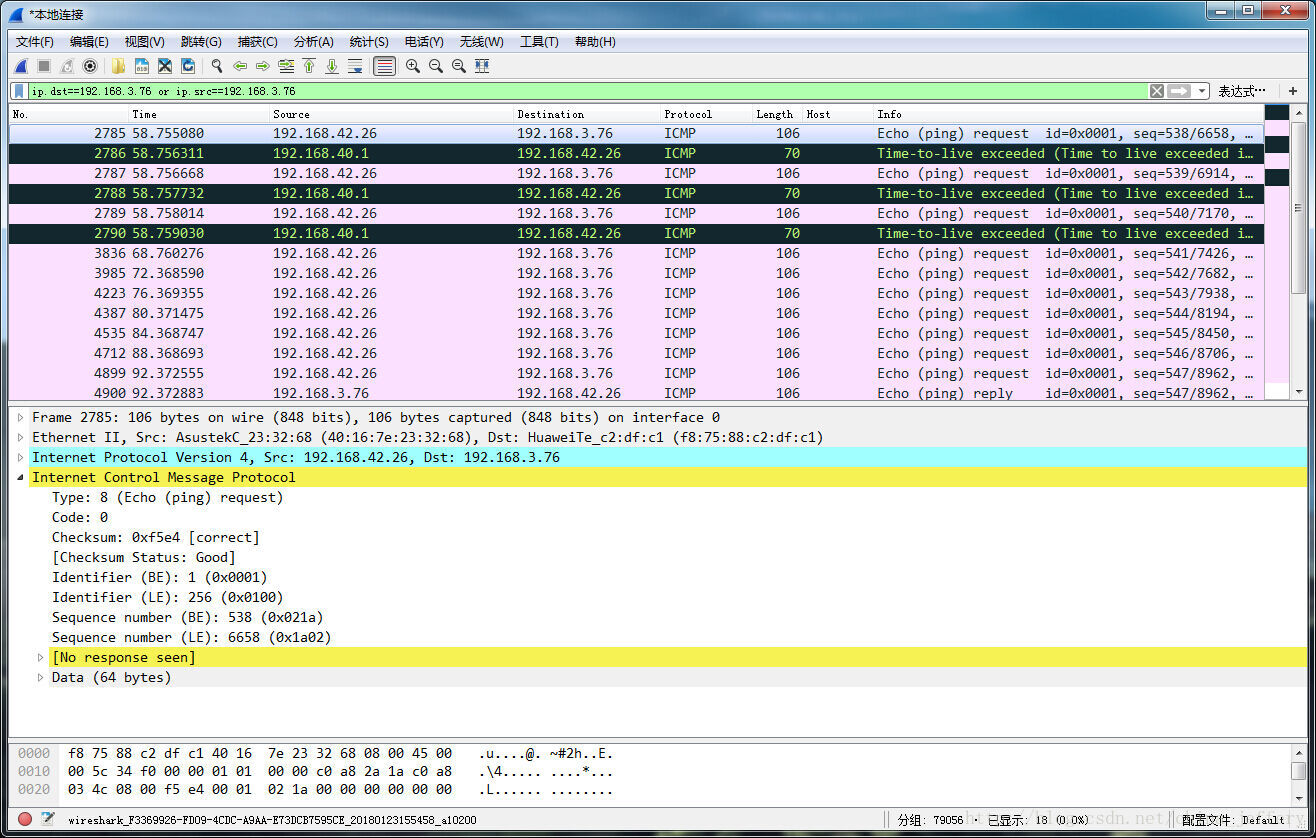
Task: Toggle the colorize packet list button
Action: (384, 66)
